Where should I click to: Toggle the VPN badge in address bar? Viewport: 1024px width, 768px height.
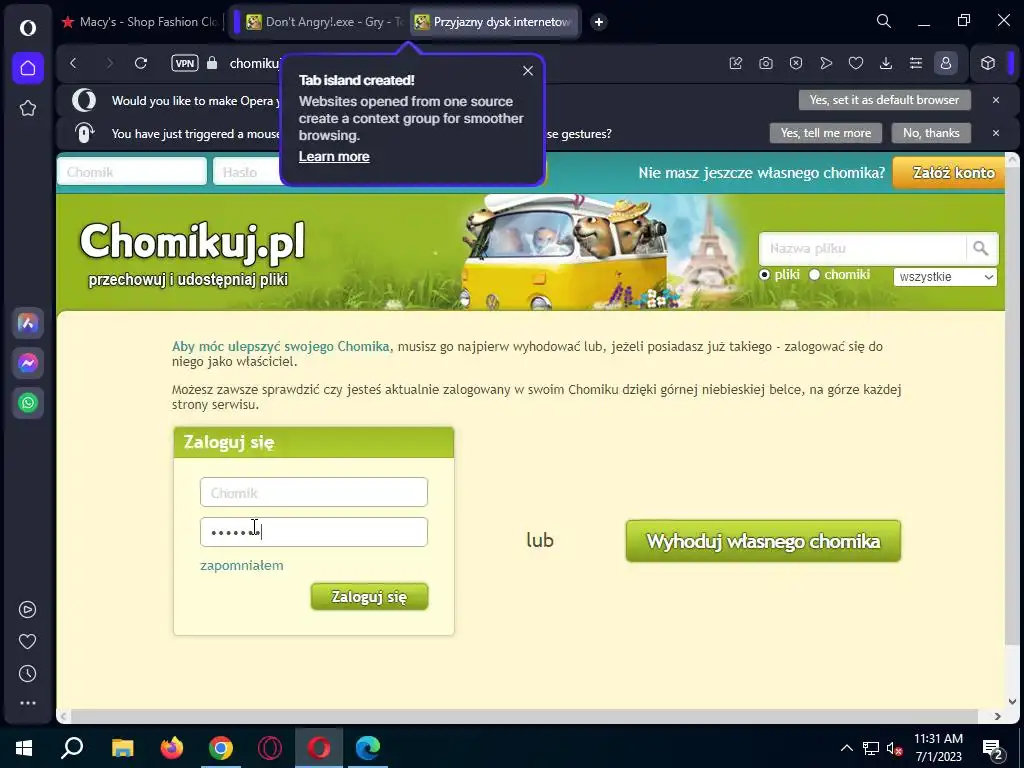coord(185,63)
